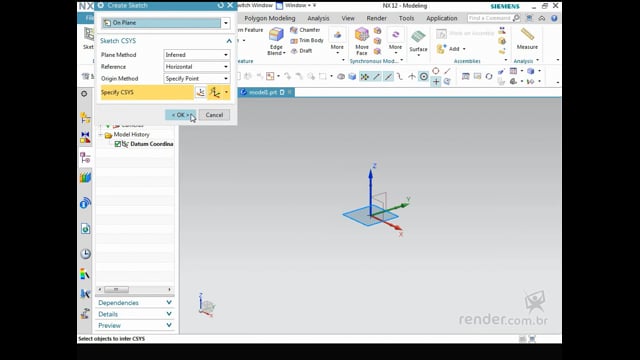Click the Roles sidebar tab icon
Image resolution: width=640 pixels, height=360 pixels.
[85, 313]
